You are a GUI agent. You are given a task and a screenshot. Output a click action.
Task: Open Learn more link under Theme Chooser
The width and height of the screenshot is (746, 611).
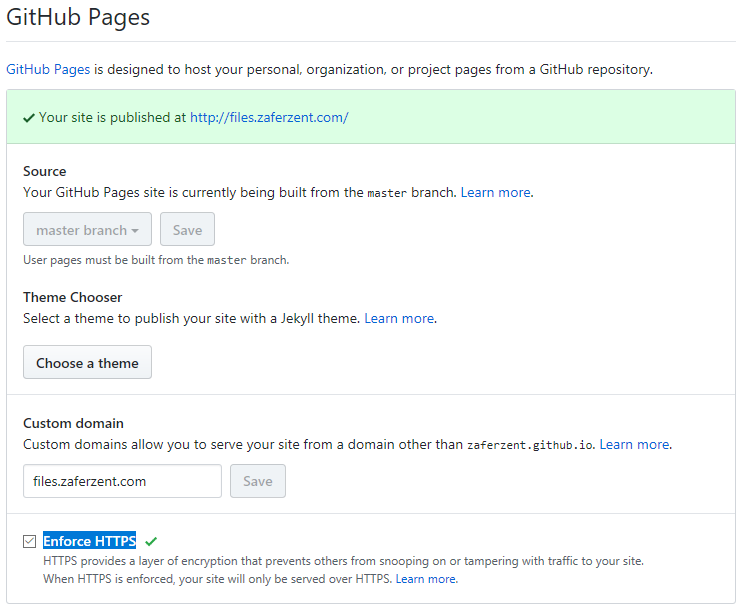[399, 318]
